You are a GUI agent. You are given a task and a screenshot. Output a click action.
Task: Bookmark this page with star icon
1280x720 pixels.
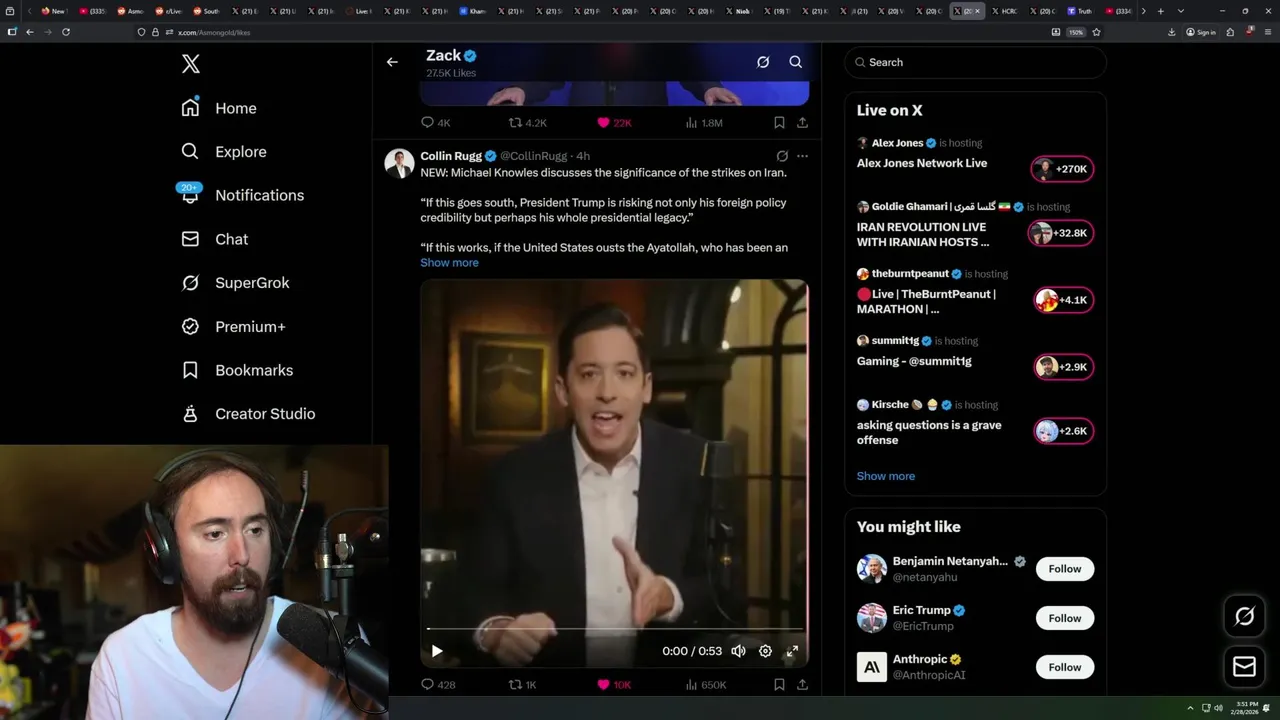(x=1096, y=32)
